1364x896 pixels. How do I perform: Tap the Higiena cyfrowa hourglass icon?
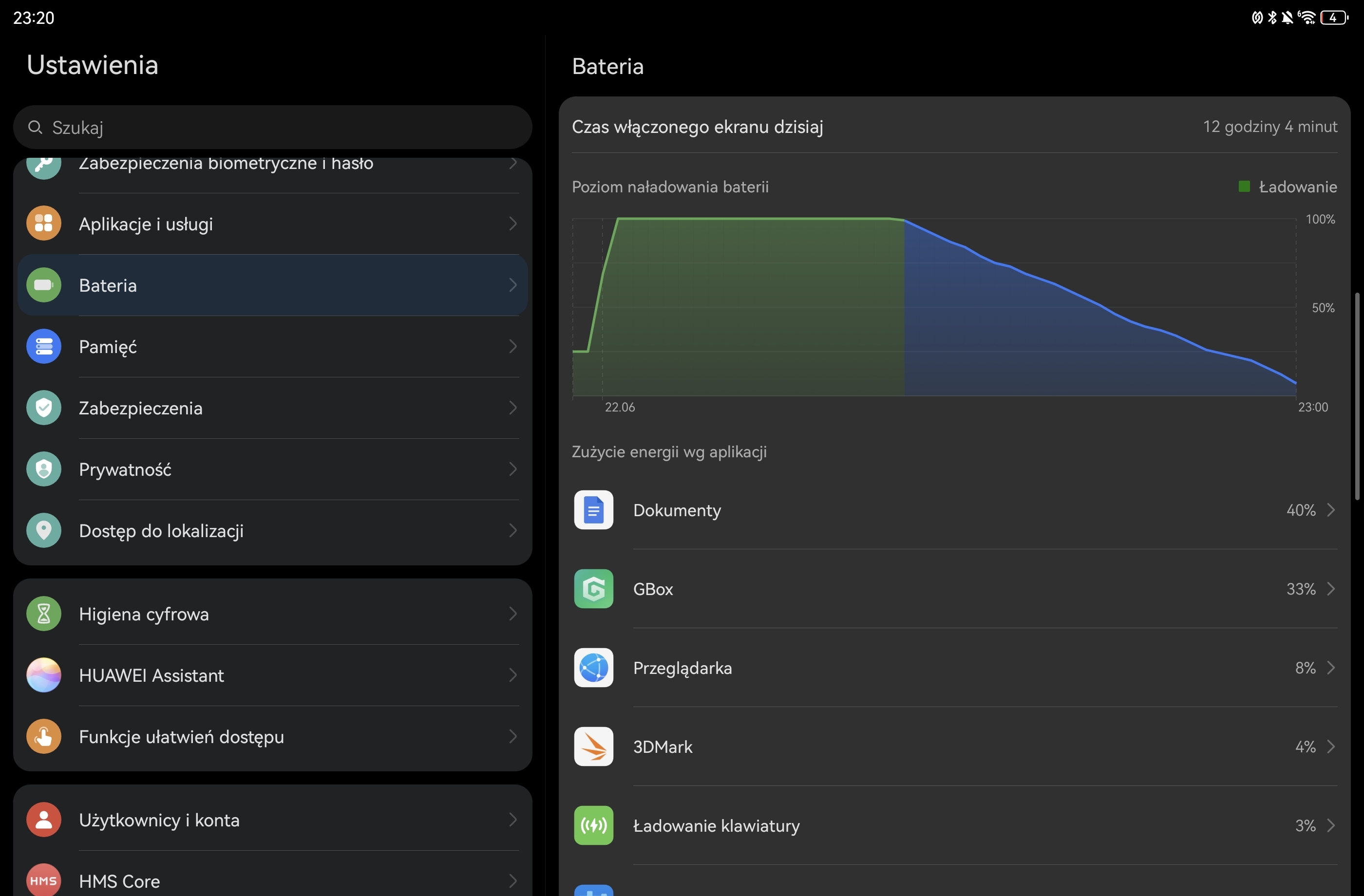click(43, 614)
